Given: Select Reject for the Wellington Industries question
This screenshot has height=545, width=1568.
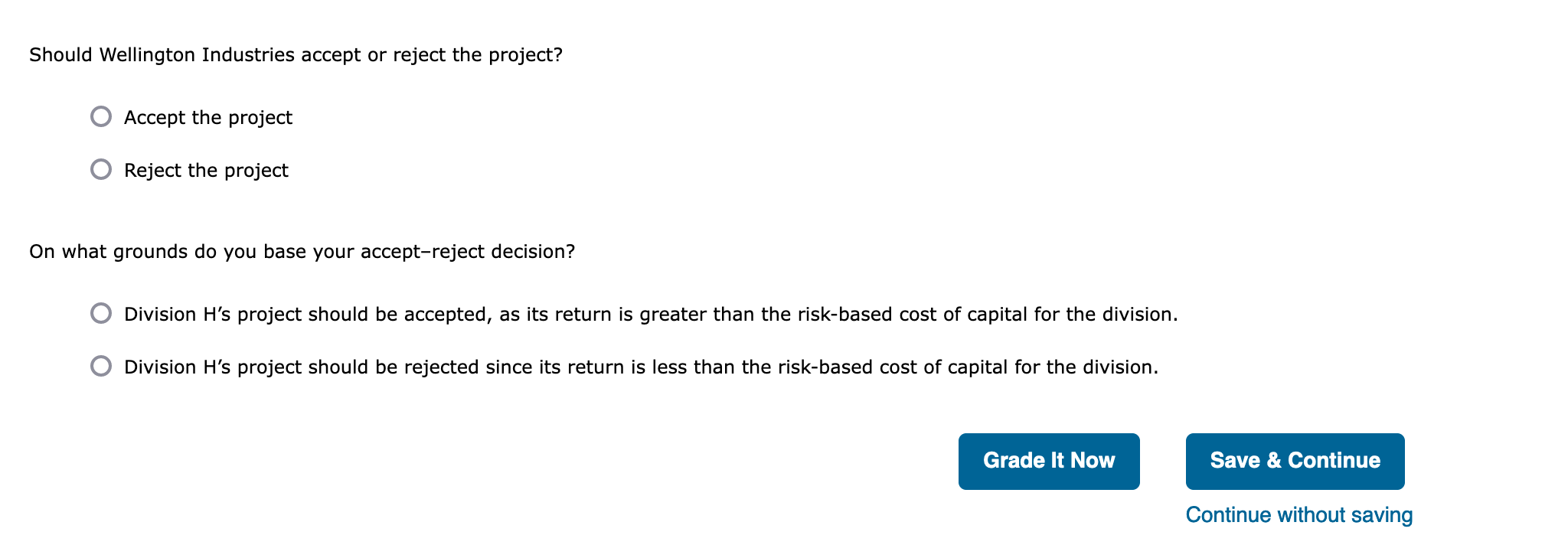Looking at the screenshot, I should [x=100, y=169].
